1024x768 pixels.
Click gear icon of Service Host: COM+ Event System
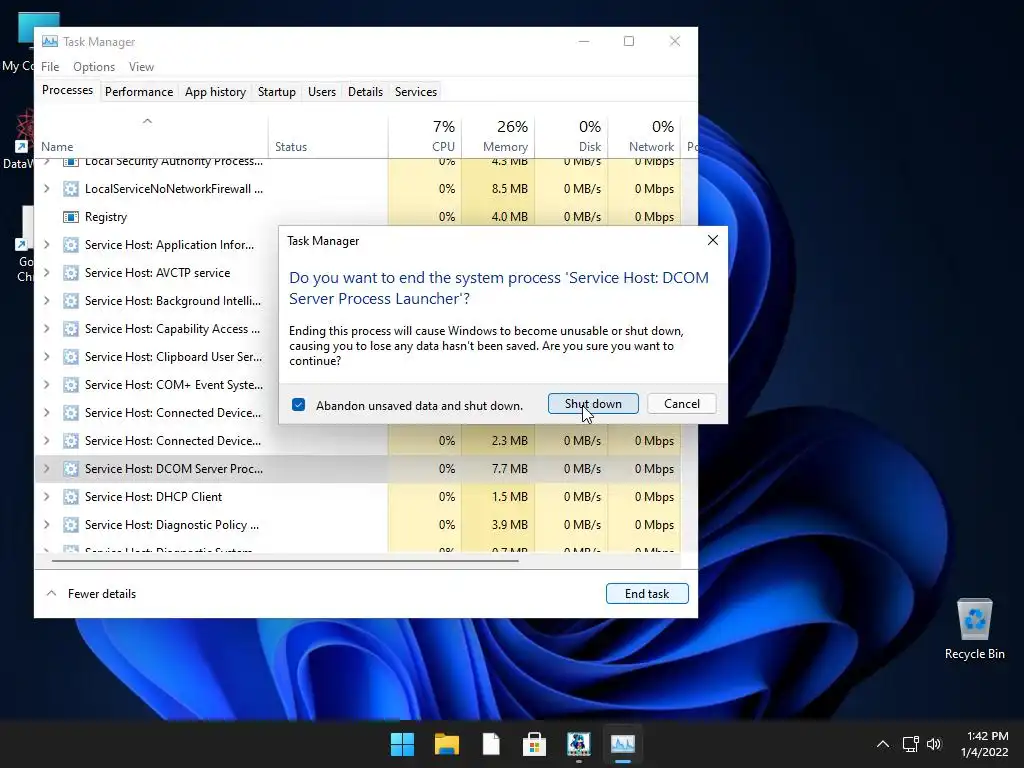click(x=71, y=385)
